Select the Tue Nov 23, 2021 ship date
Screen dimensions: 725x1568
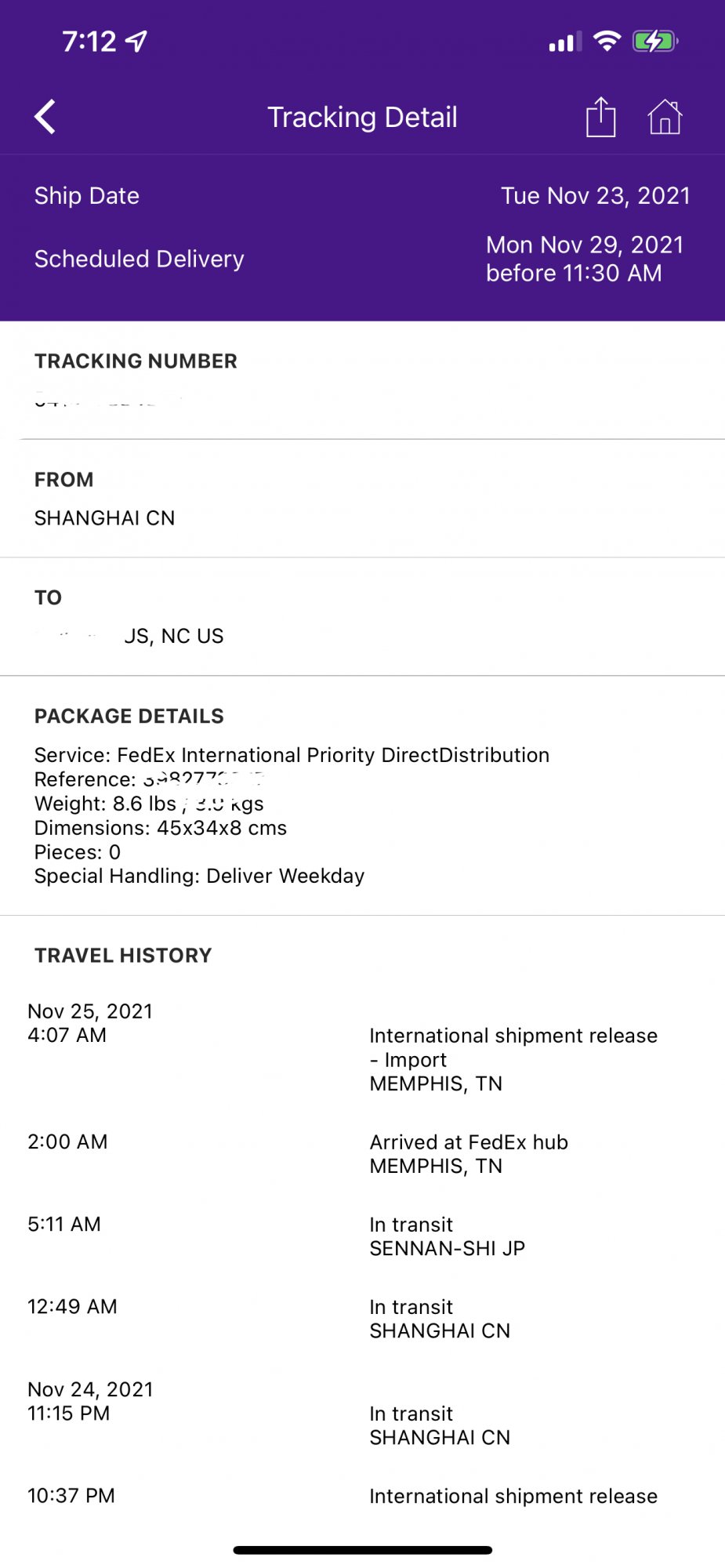click(595, 195)
